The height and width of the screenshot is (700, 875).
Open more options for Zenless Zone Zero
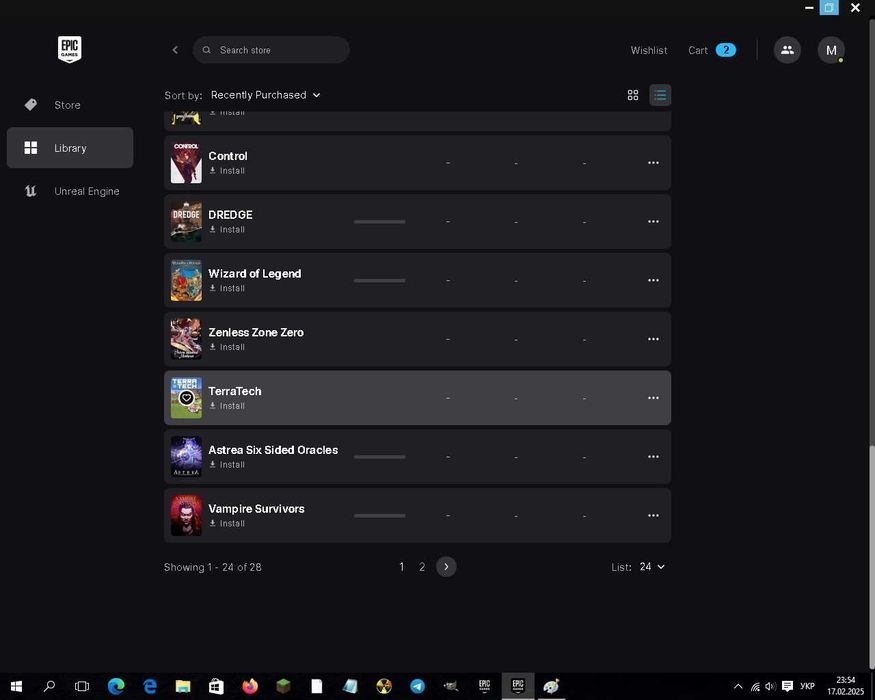pos(653,339)
